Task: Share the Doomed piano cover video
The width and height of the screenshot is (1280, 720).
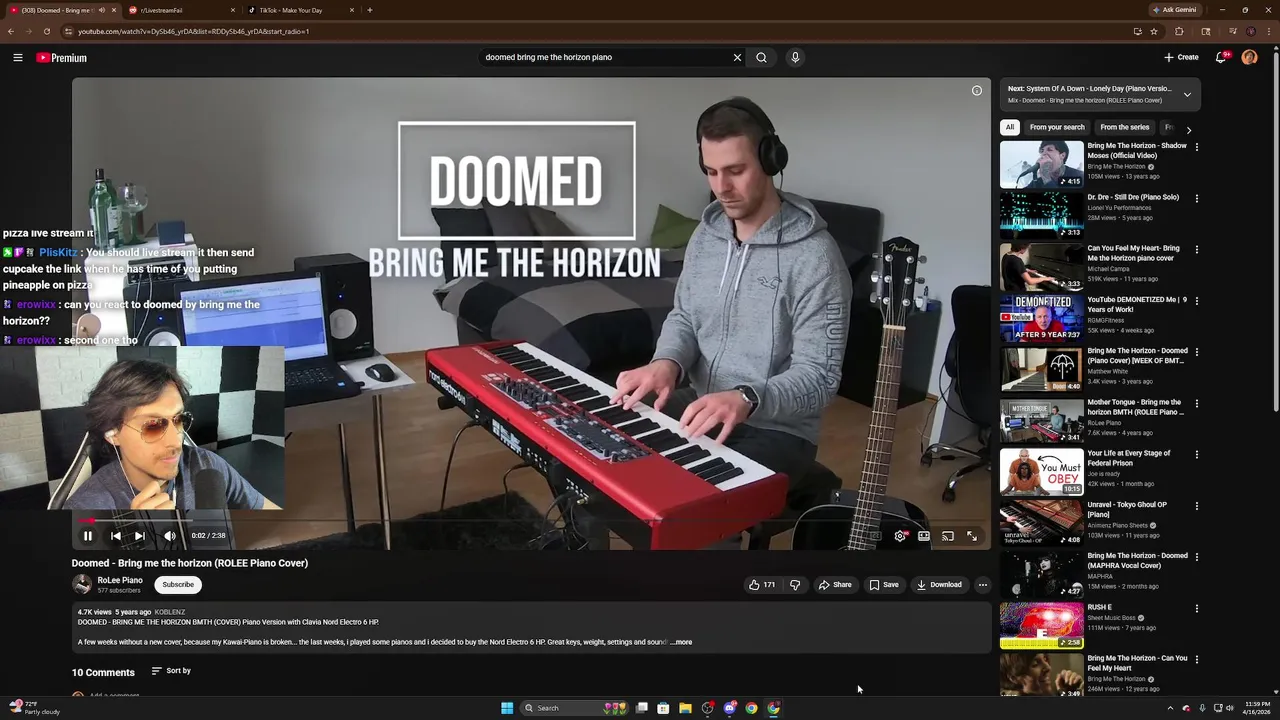Action: (x=835, y=585)
